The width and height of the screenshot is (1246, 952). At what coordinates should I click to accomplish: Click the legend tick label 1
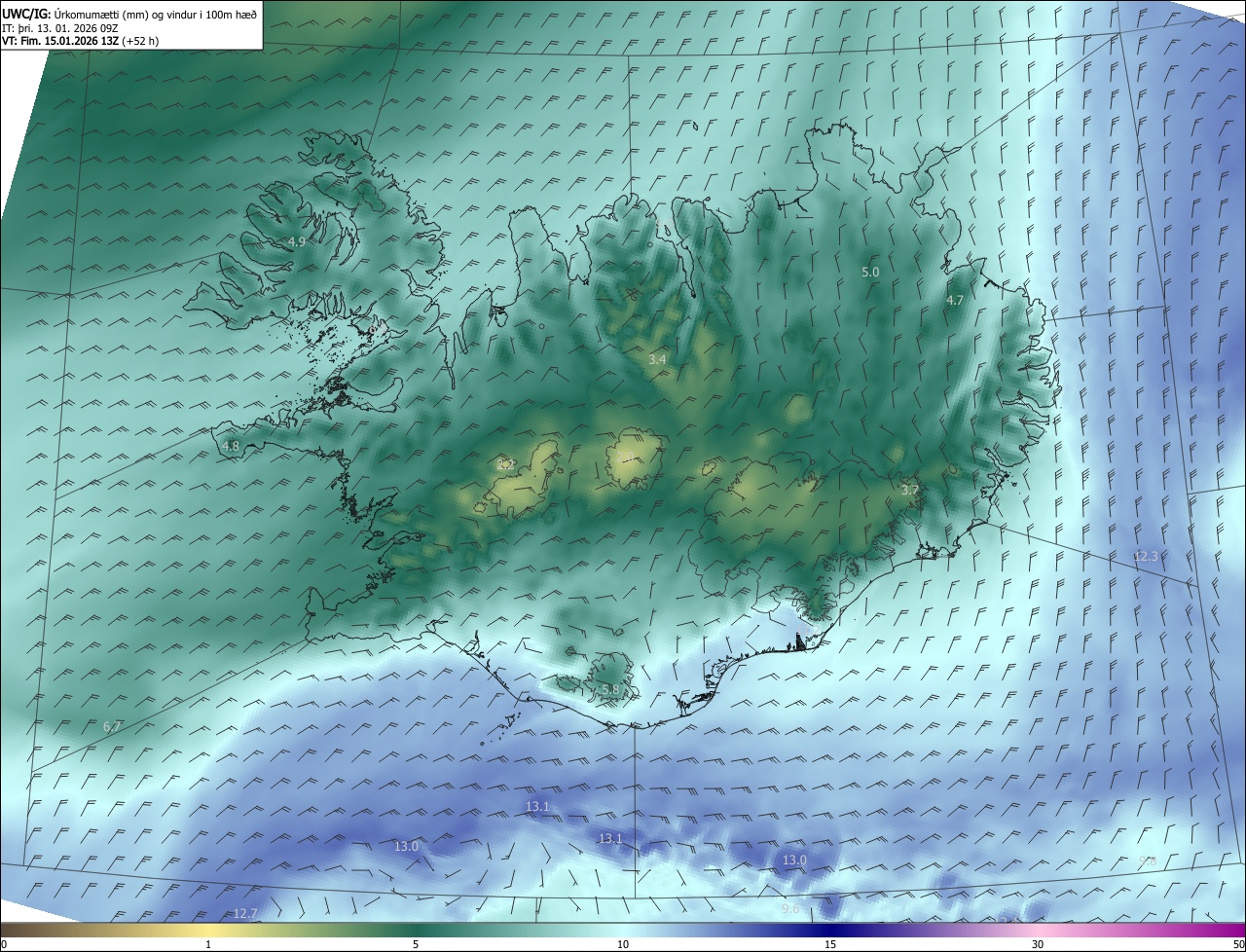pyautogui.click(x=208, y=945)
